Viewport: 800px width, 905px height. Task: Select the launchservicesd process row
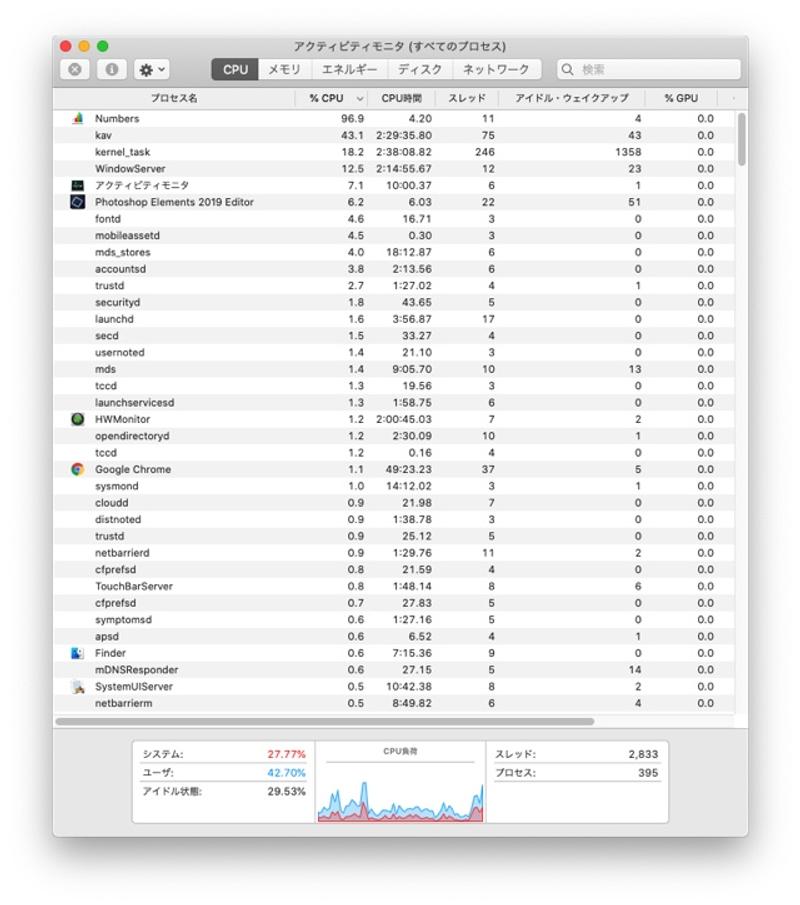[x=394, y=402]
